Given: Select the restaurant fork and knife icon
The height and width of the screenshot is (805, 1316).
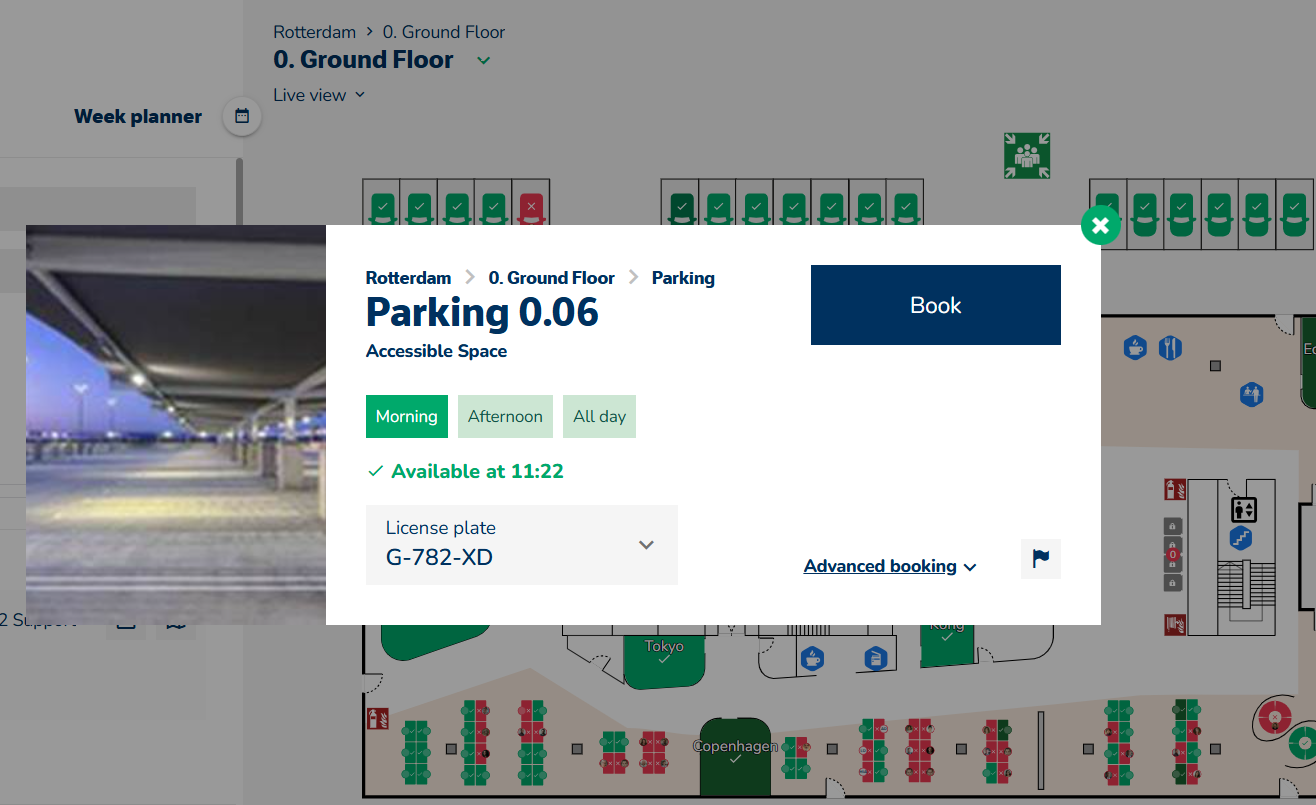Looking at the screenshot, I should [1170, 348].
